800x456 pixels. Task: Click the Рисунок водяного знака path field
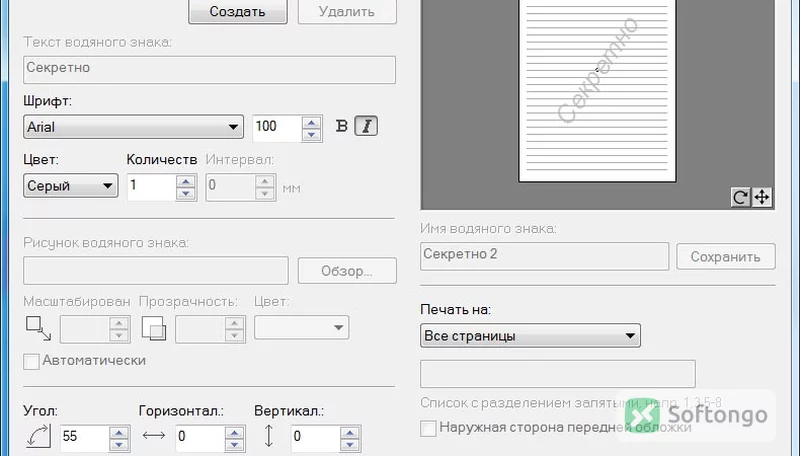(156, 270)
